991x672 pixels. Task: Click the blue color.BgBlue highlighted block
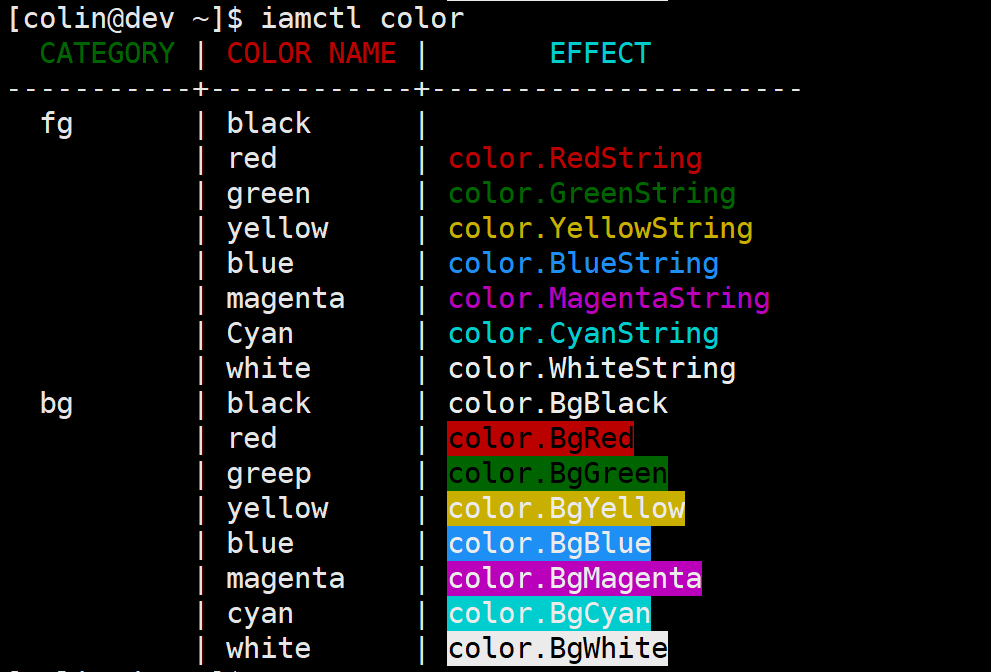[x=549, y=544]
